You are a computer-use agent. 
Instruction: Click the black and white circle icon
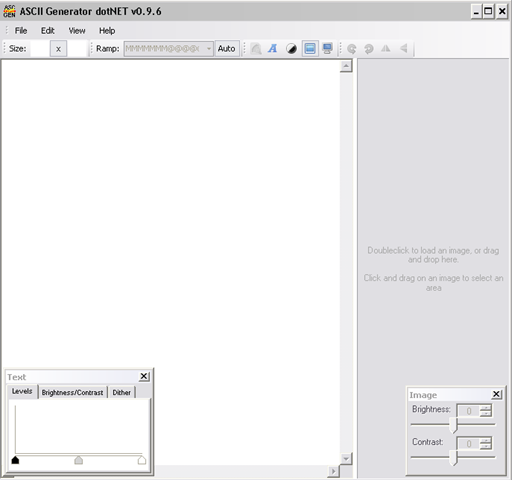tap(291, 49)
